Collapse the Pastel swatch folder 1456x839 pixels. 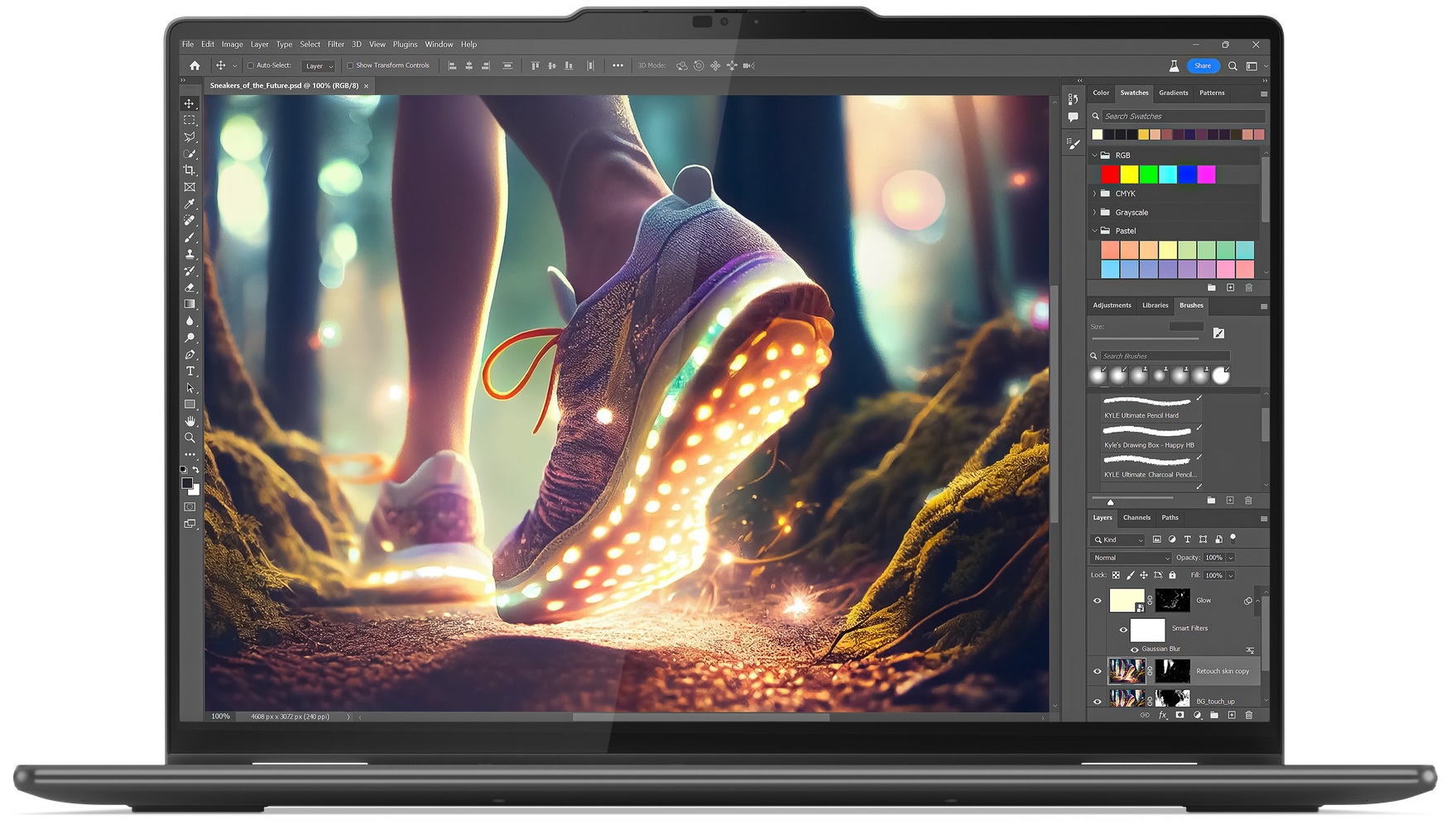click(x=1094, y=231)
